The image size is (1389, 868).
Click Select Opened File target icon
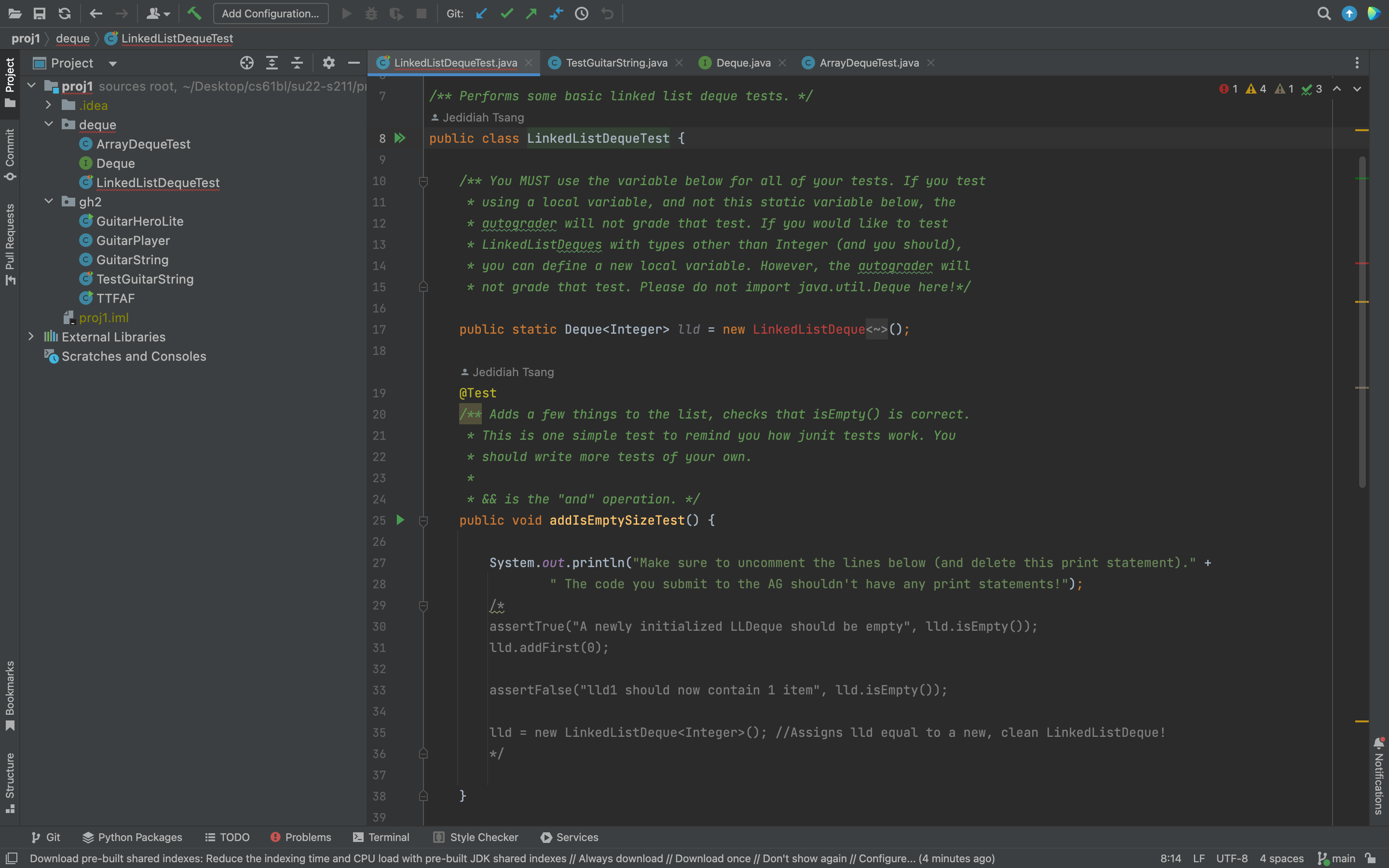247,63
